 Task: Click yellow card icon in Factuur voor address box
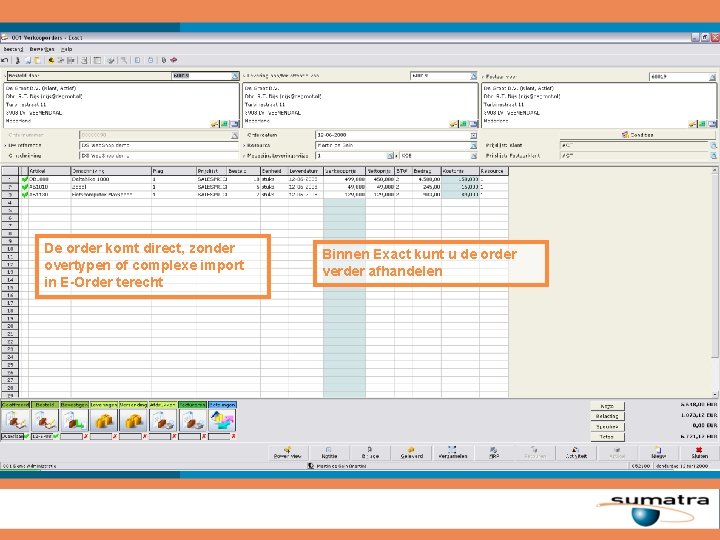pos(692,124)
